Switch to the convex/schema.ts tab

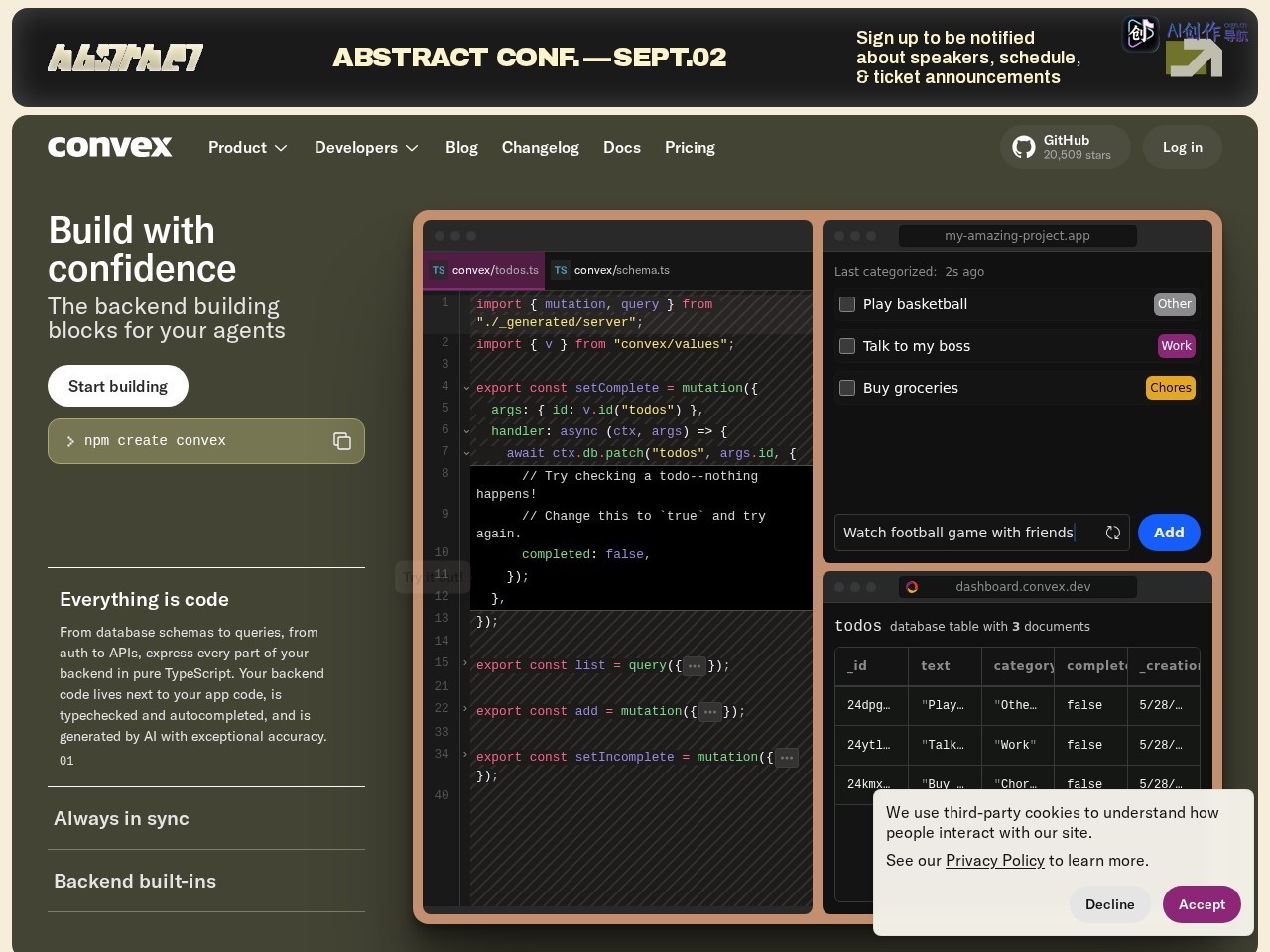(611, 270)
